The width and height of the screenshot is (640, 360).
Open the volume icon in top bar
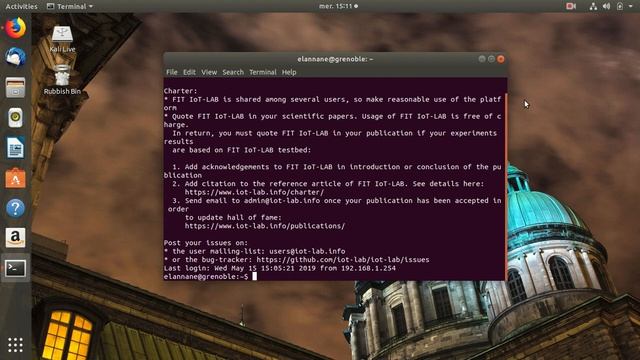tap(607, 6)
